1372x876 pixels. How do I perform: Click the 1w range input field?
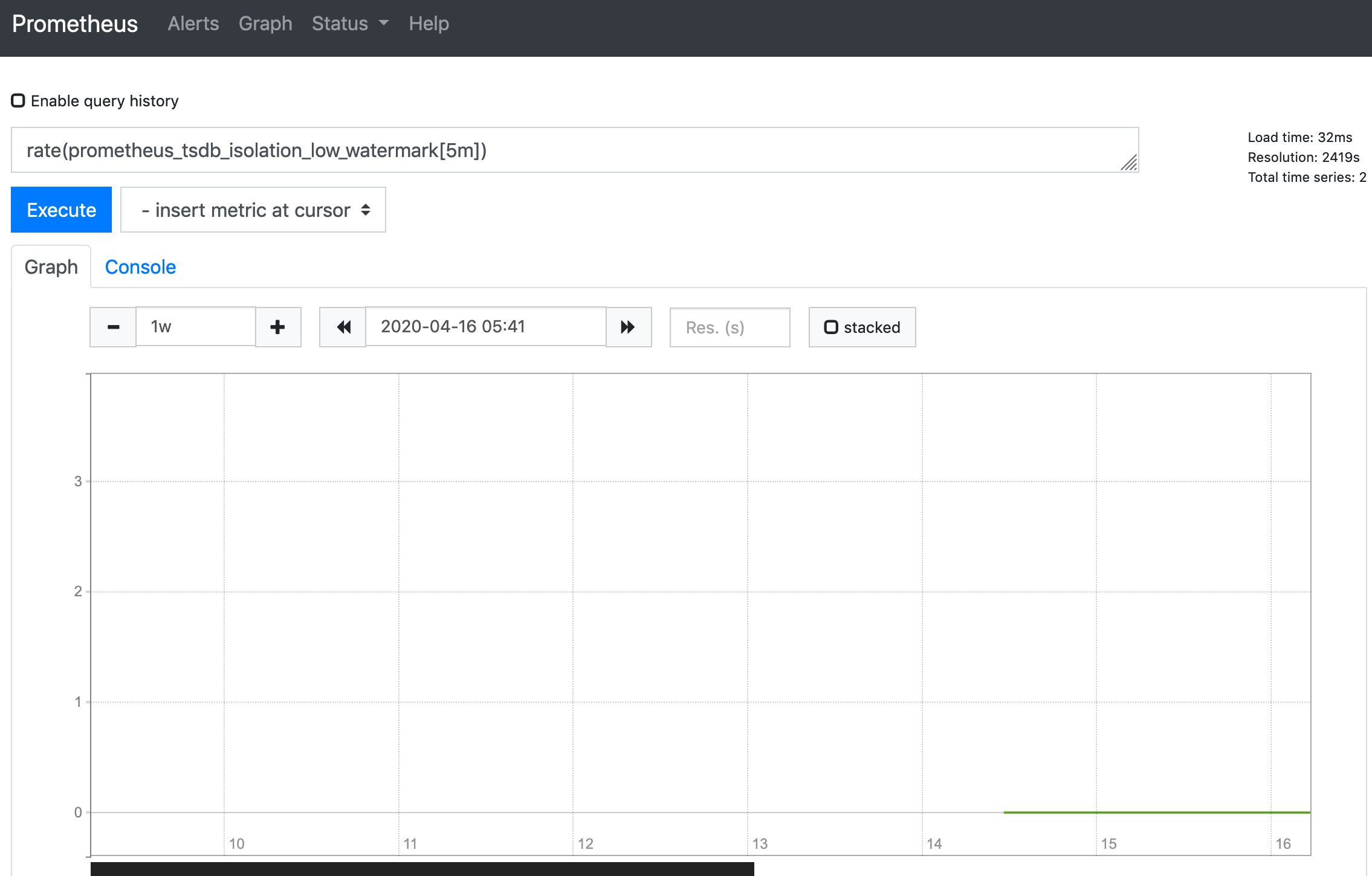pos(196,327)
